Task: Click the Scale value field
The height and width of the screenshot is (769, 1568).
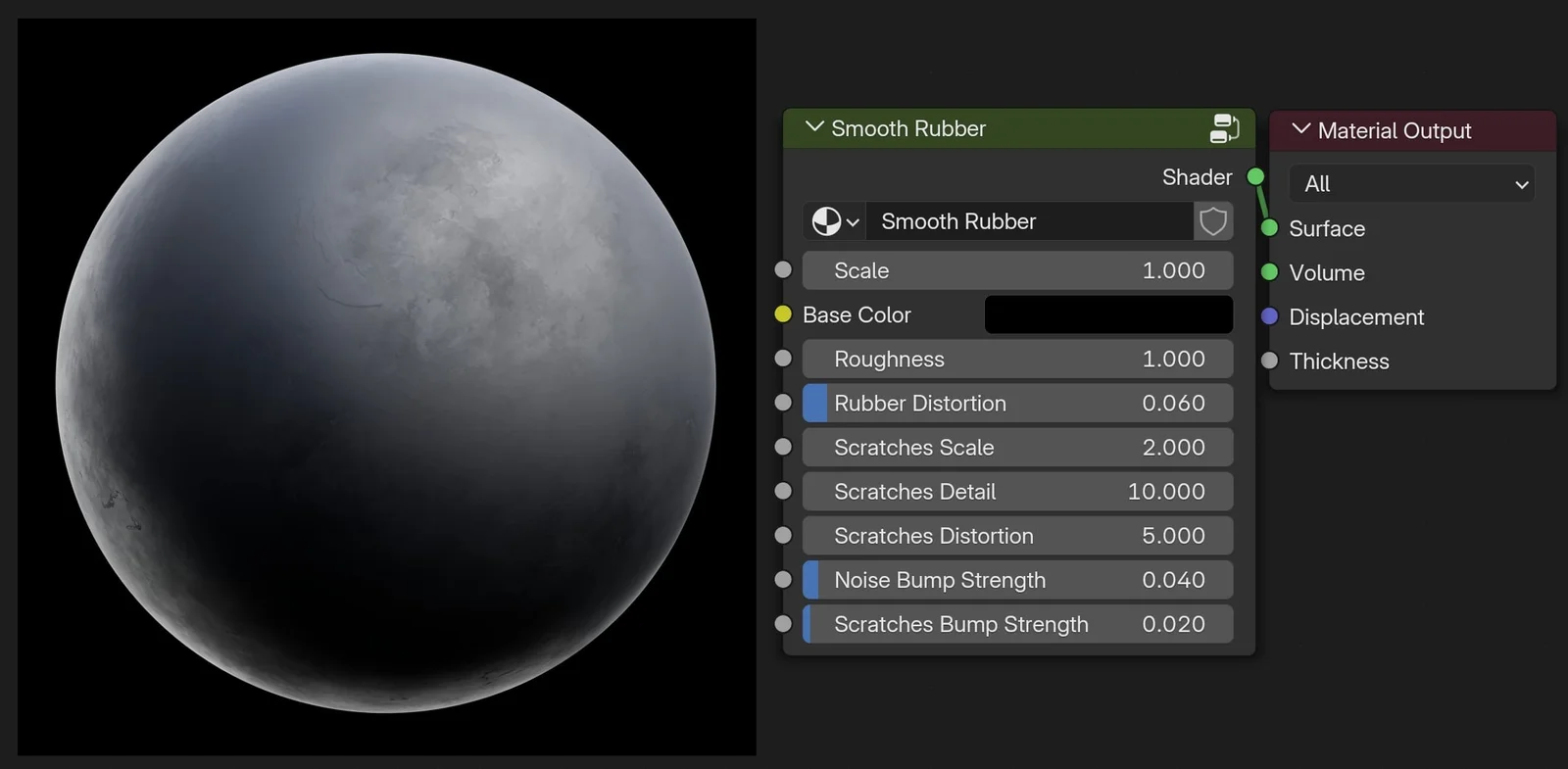Action: [1016, 270]
